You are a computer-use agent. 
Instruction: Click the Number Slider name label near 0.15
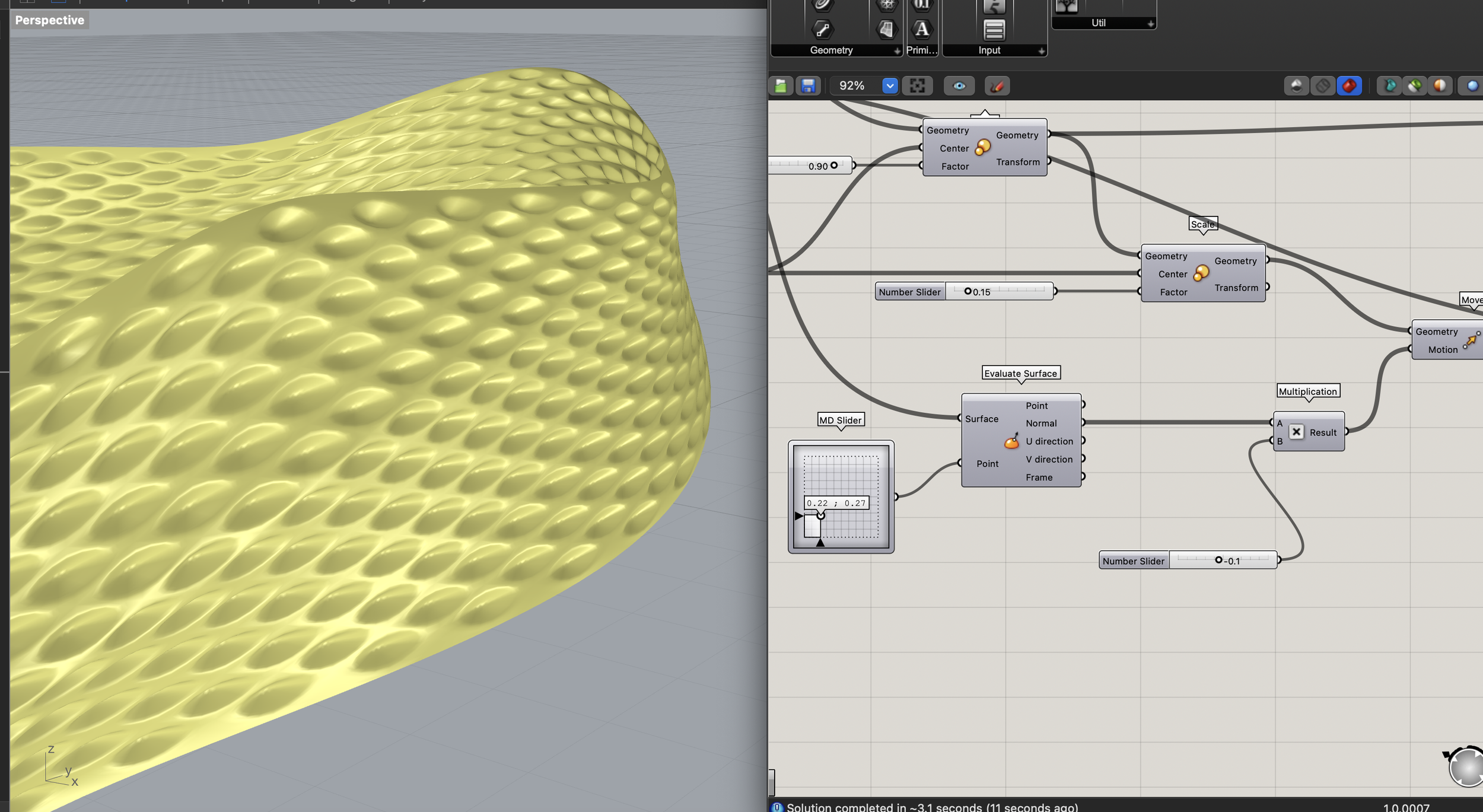coord(910,292)
